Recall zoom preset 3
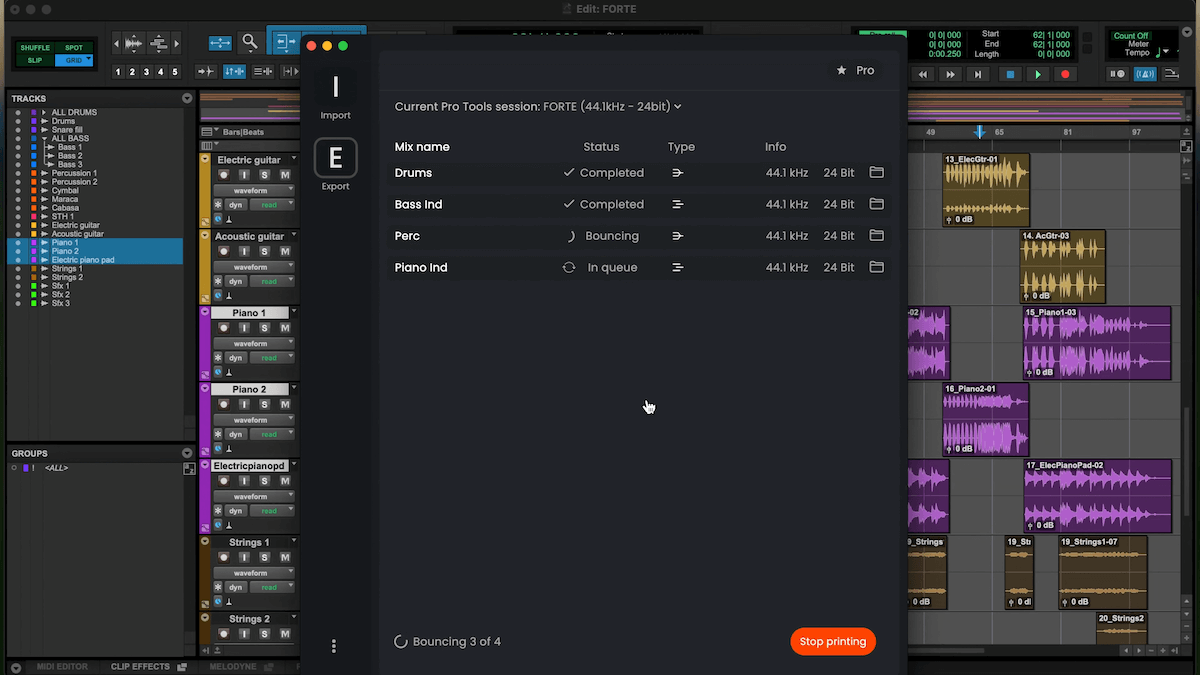 point(147,72)
